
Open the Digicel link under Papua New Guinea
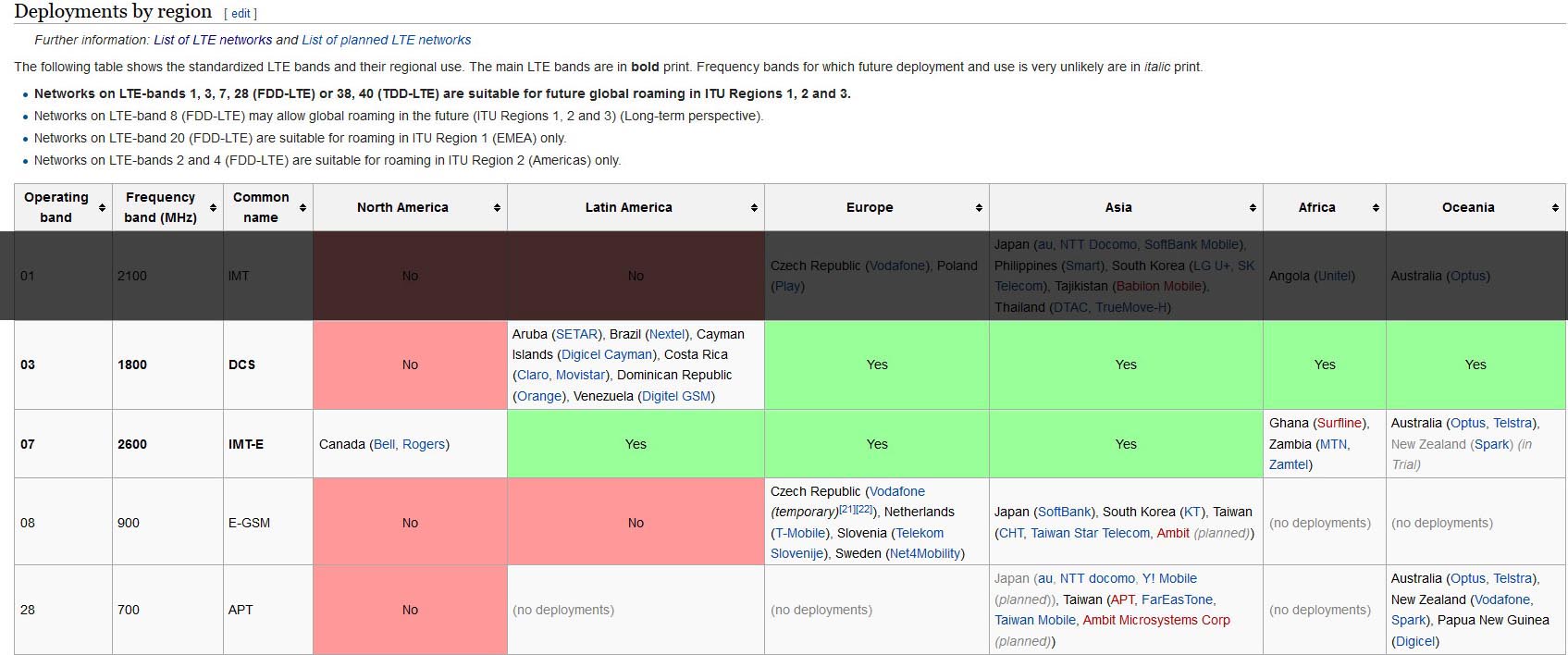(1415, 641)
